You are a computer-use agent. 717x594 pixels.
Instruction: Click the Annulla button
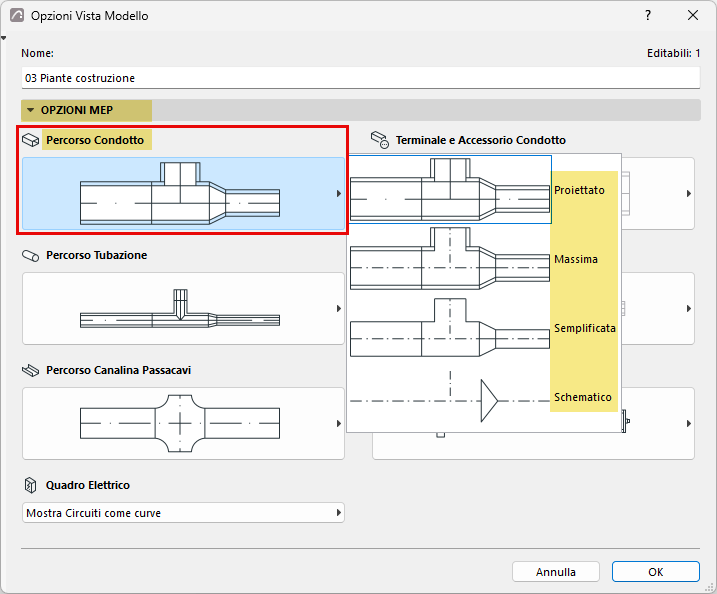coord(556,572)
